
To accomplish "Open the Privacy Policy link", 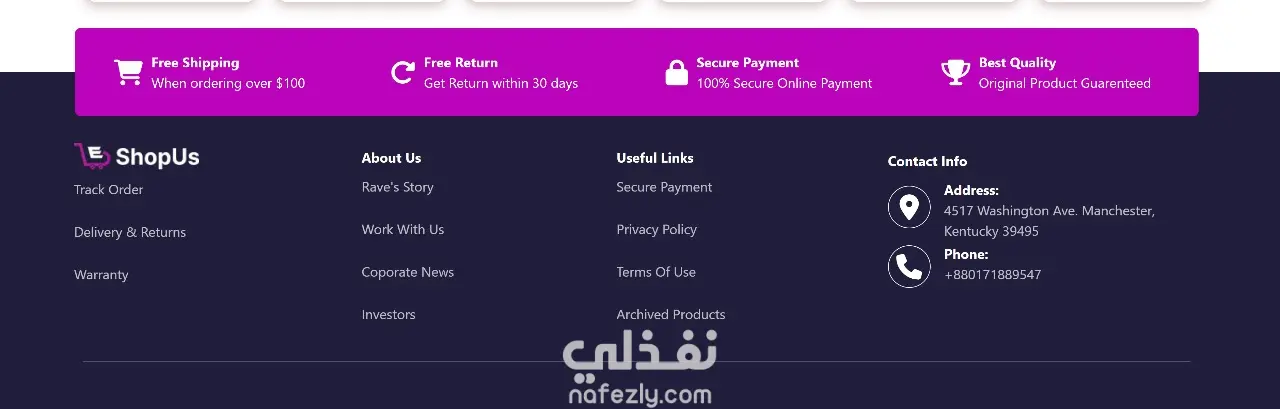I will [x=656, y=230].
